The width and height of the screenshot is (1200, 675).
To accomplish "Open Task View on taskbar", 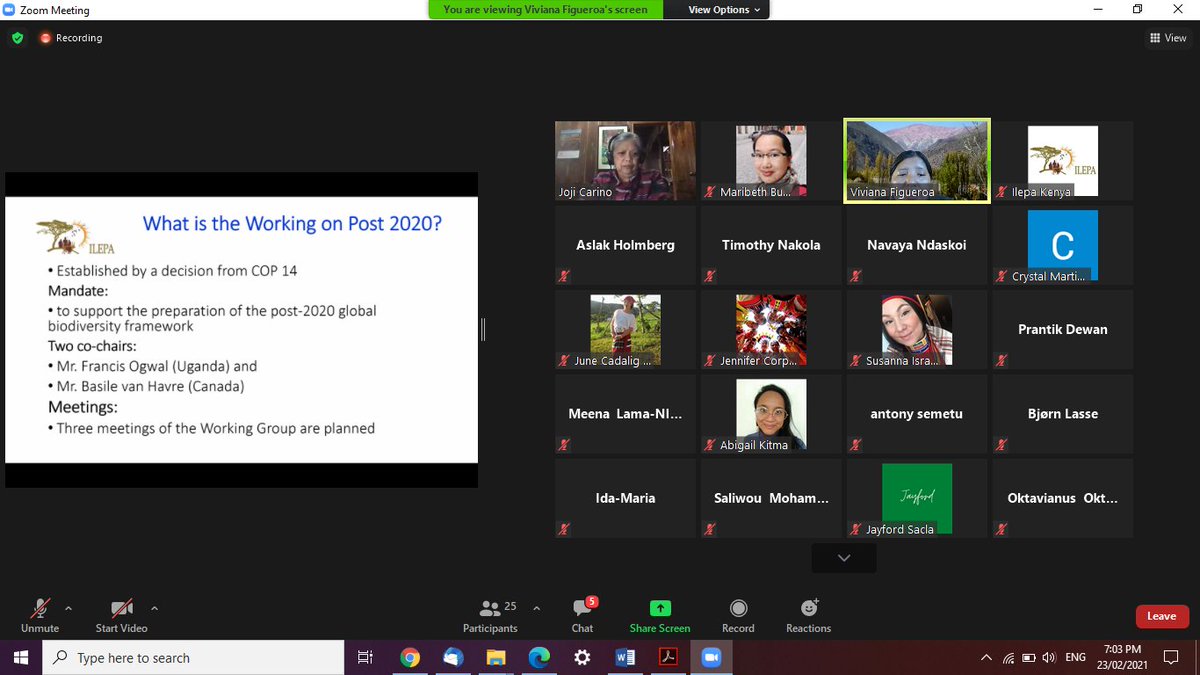I will [365, 657].
